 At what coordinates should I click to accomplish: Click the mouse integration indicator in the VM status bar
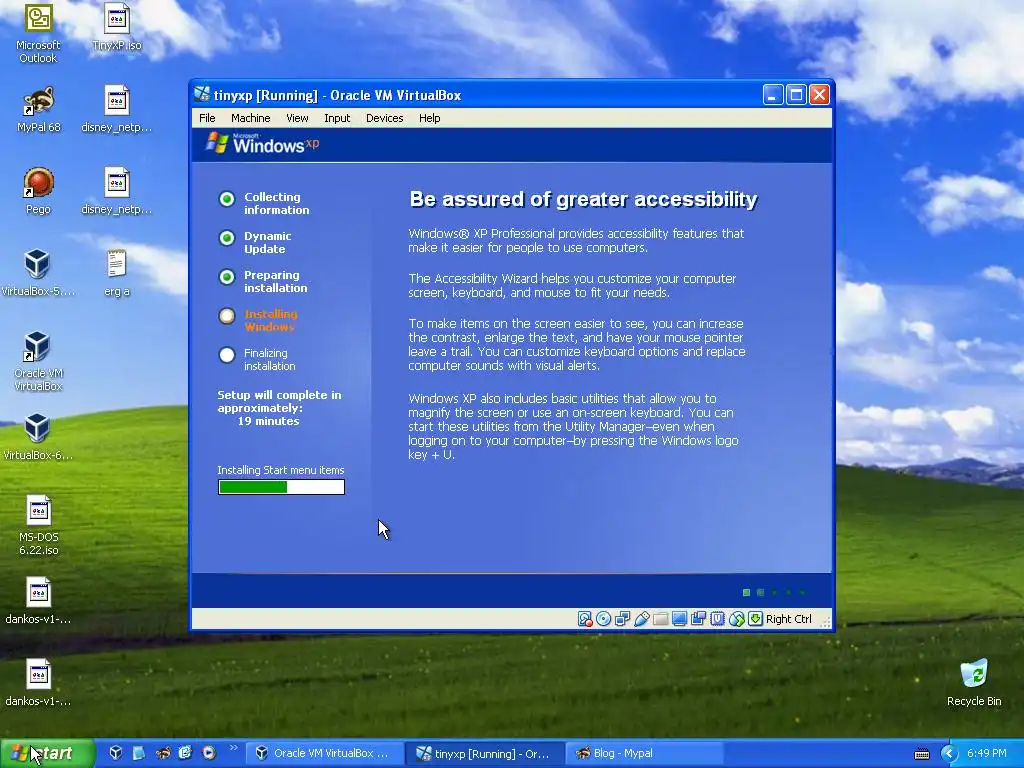[737, 618]
